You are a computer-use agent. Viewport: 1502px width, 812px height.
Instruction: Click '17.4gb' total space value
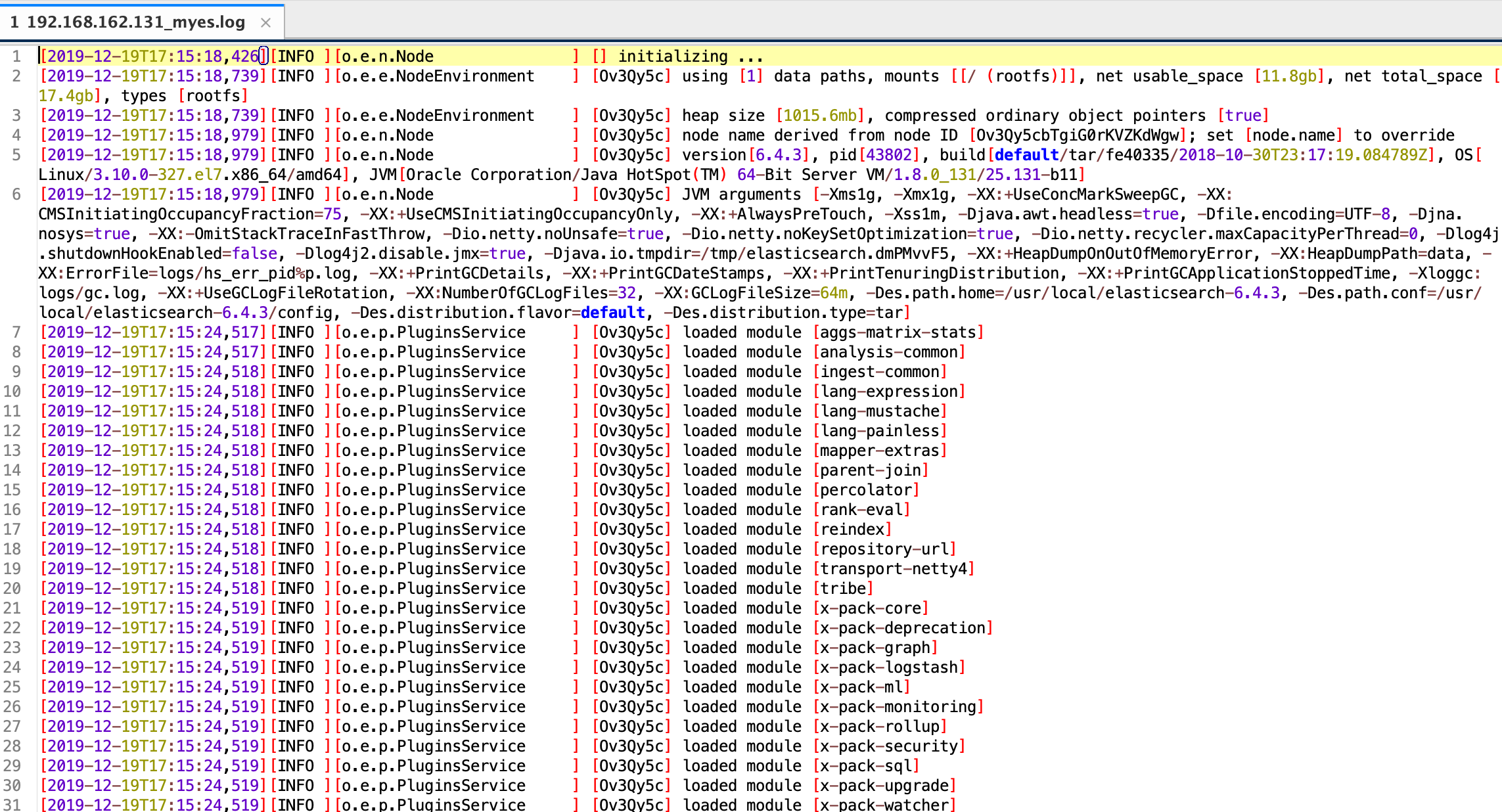pos(65,95)
